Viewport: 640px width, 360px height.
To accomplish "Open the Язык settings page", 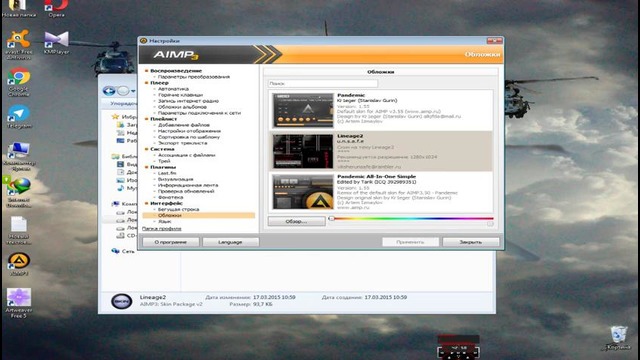I will 164,221.
